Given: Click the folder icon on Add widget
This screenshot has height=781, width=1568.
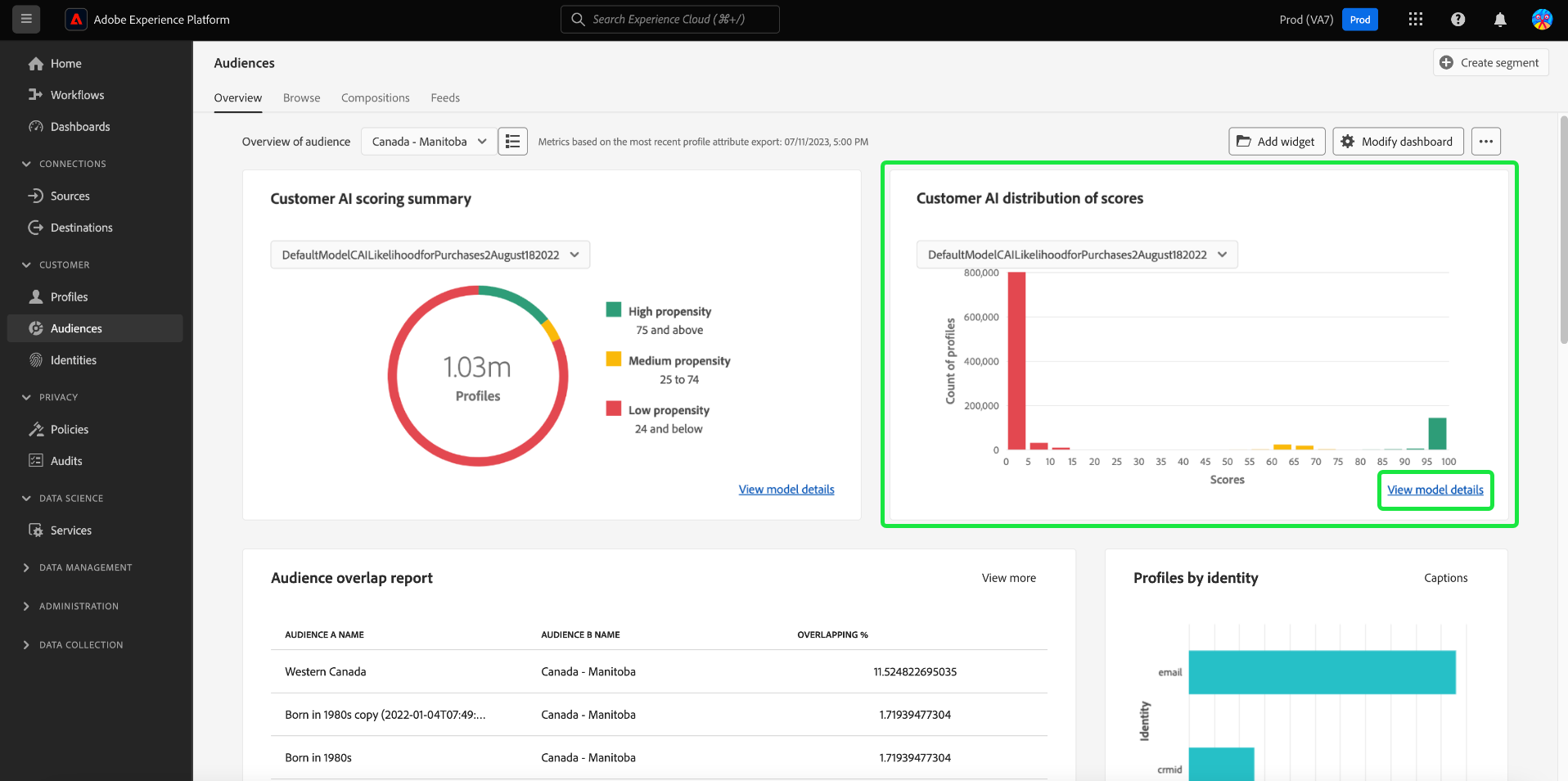Looking at the screenshot, I should (x=1243, y=142).
